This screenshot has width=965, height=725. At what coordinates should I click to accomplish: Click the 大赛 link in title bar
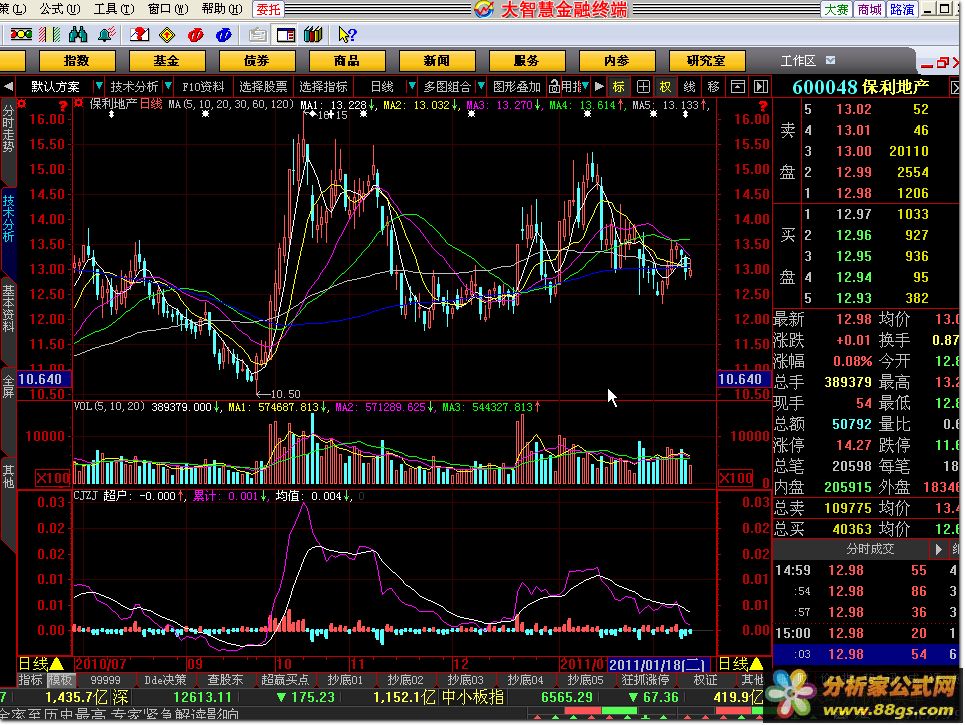[x=836, y=9]
